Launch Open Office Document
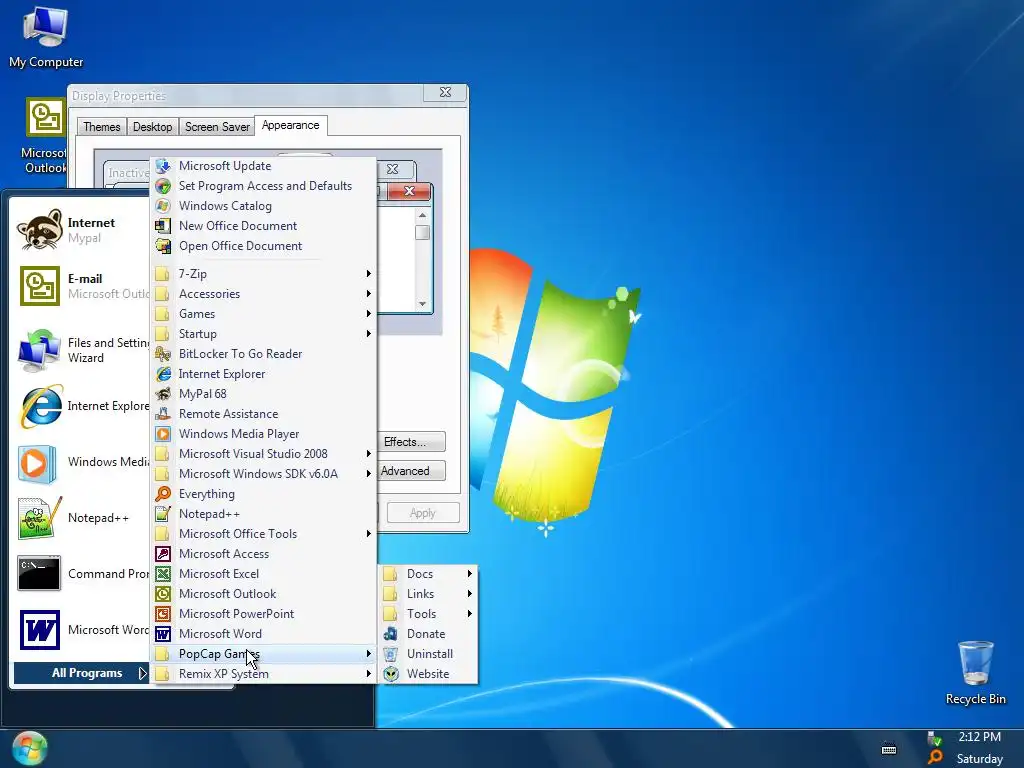1024x768 pixels. point(264,246)
